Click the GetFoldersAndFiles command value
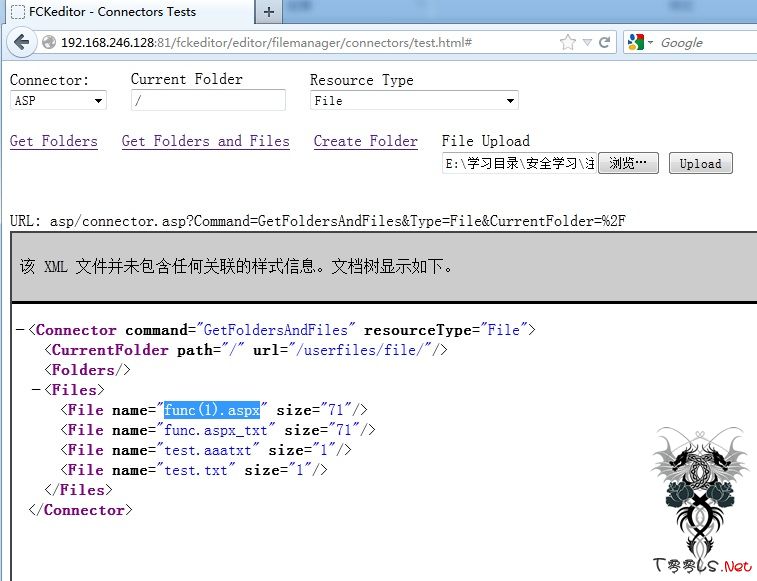The height and width of the screenshot is (581, 757). click(276, 330)
